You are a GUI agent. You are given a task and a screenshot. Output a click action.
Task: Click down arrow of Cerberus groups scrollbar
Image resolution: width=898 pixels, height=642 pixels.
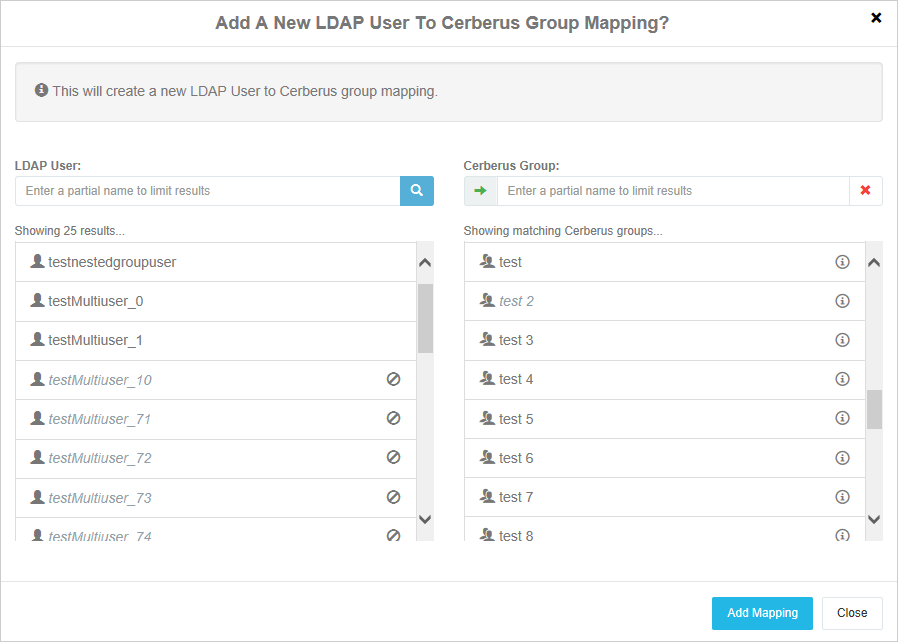(x=874, y=519)
